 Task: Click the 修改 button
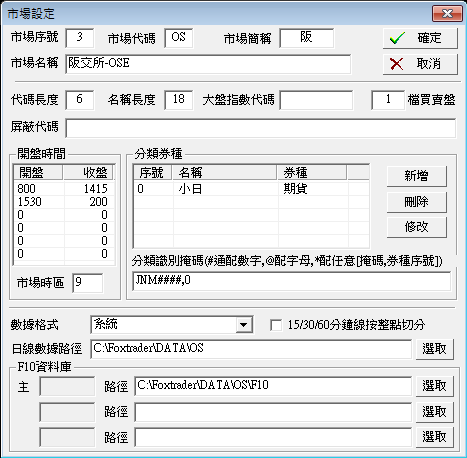click(416, 227)
